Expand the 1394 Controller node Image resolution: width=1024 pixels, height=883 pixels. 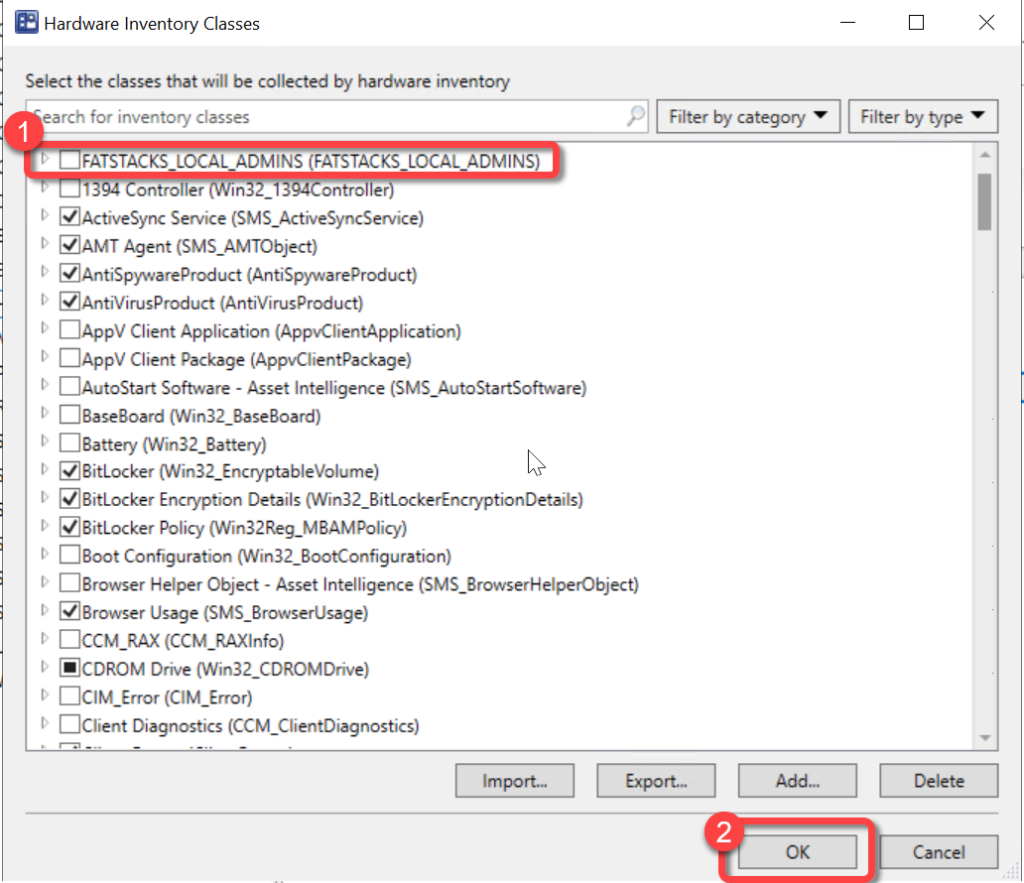43,188
